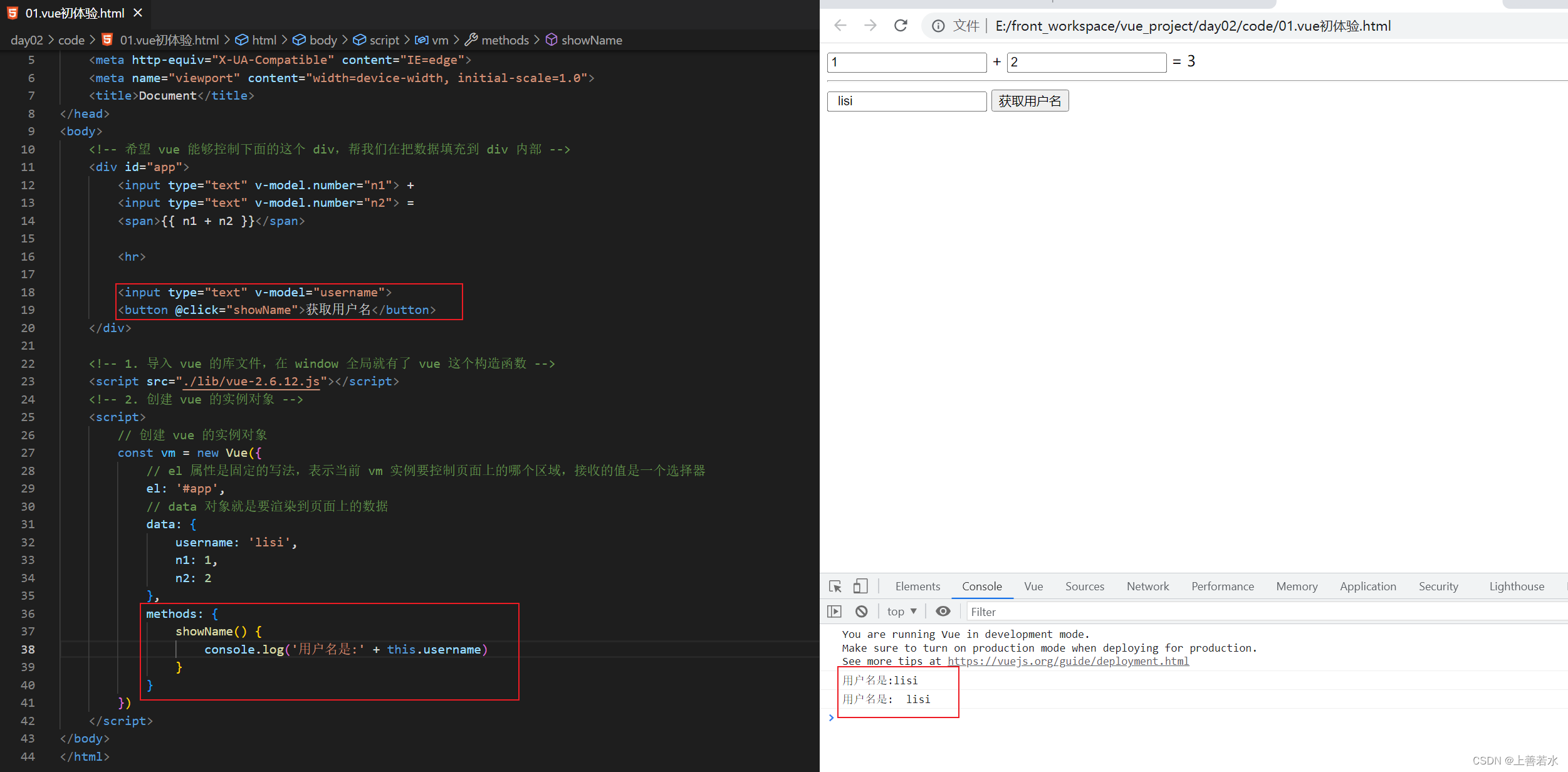1568x772 pixels.
Task: Switch to the Sources tab
Action: [x=1085, y=587]
